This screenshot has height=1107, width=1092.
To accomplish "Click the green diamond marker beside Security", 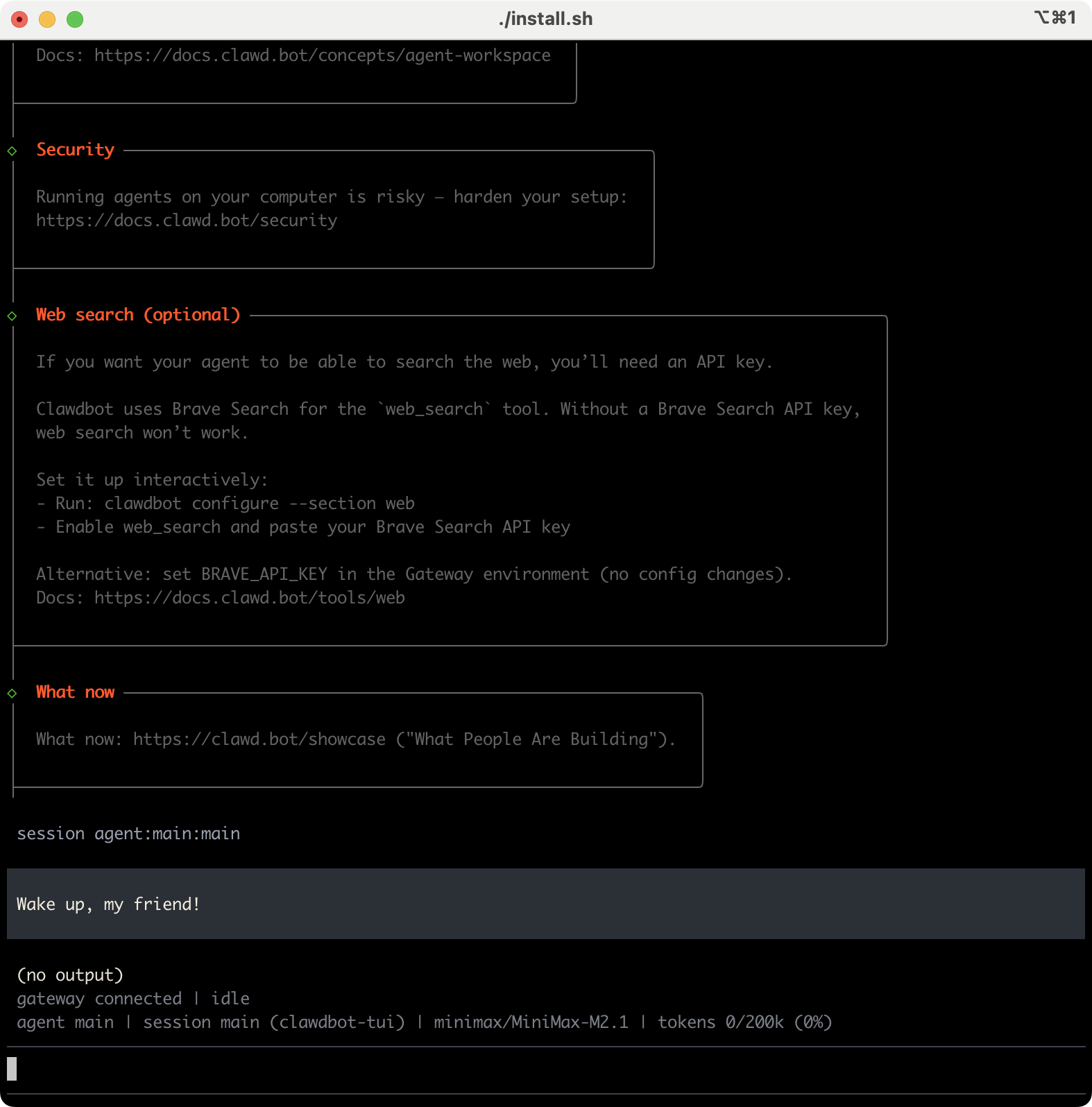I will pos(12,151).
